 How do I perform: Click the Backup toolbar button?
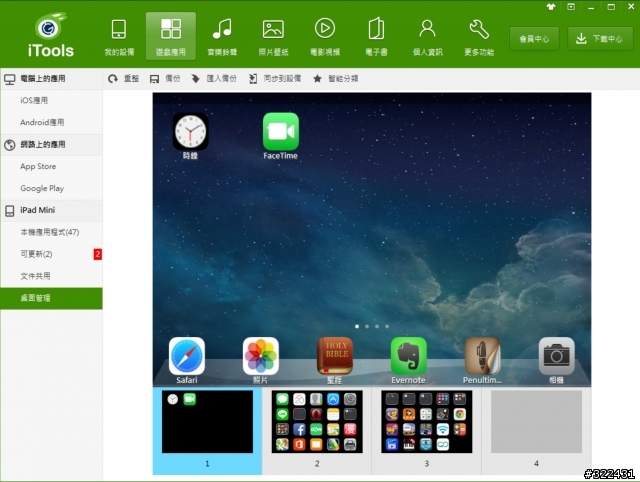point(165,79)
